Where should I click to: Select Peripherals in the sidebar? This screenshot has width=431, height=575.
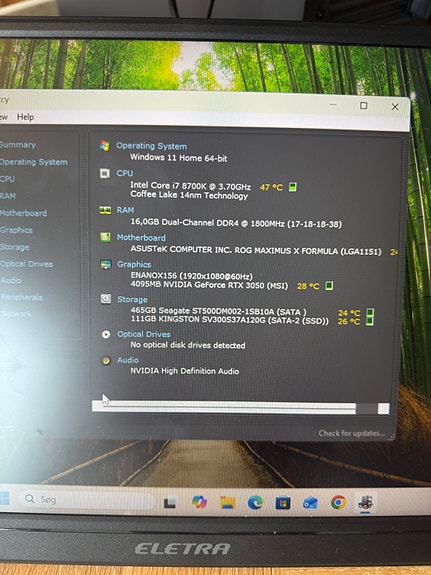[x=21, y=297]
